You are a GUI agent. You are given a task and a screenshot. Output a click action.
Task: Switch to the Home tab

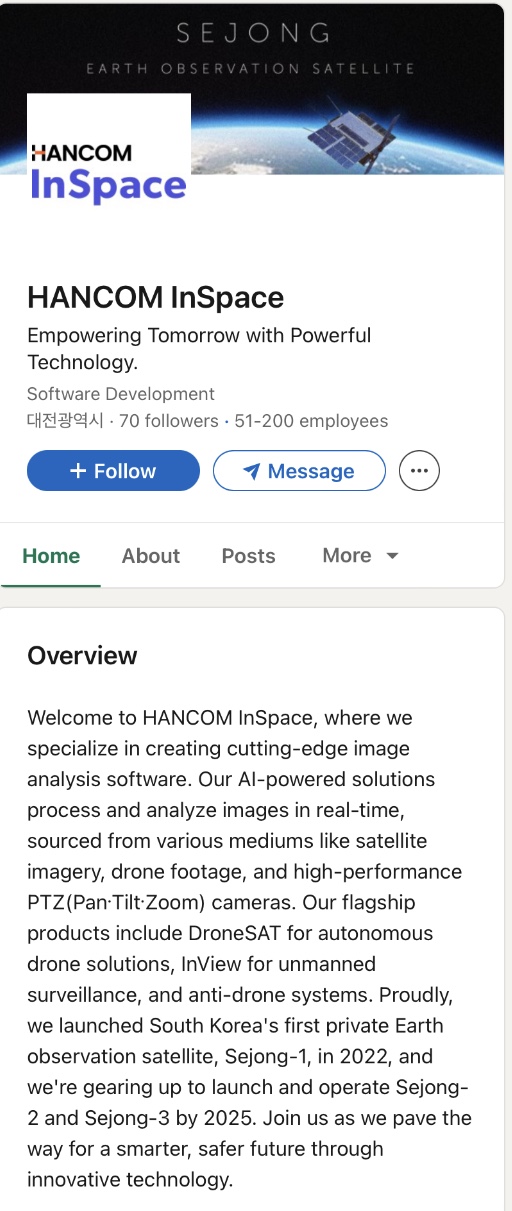pyautogui.click(x=51, y=556)
